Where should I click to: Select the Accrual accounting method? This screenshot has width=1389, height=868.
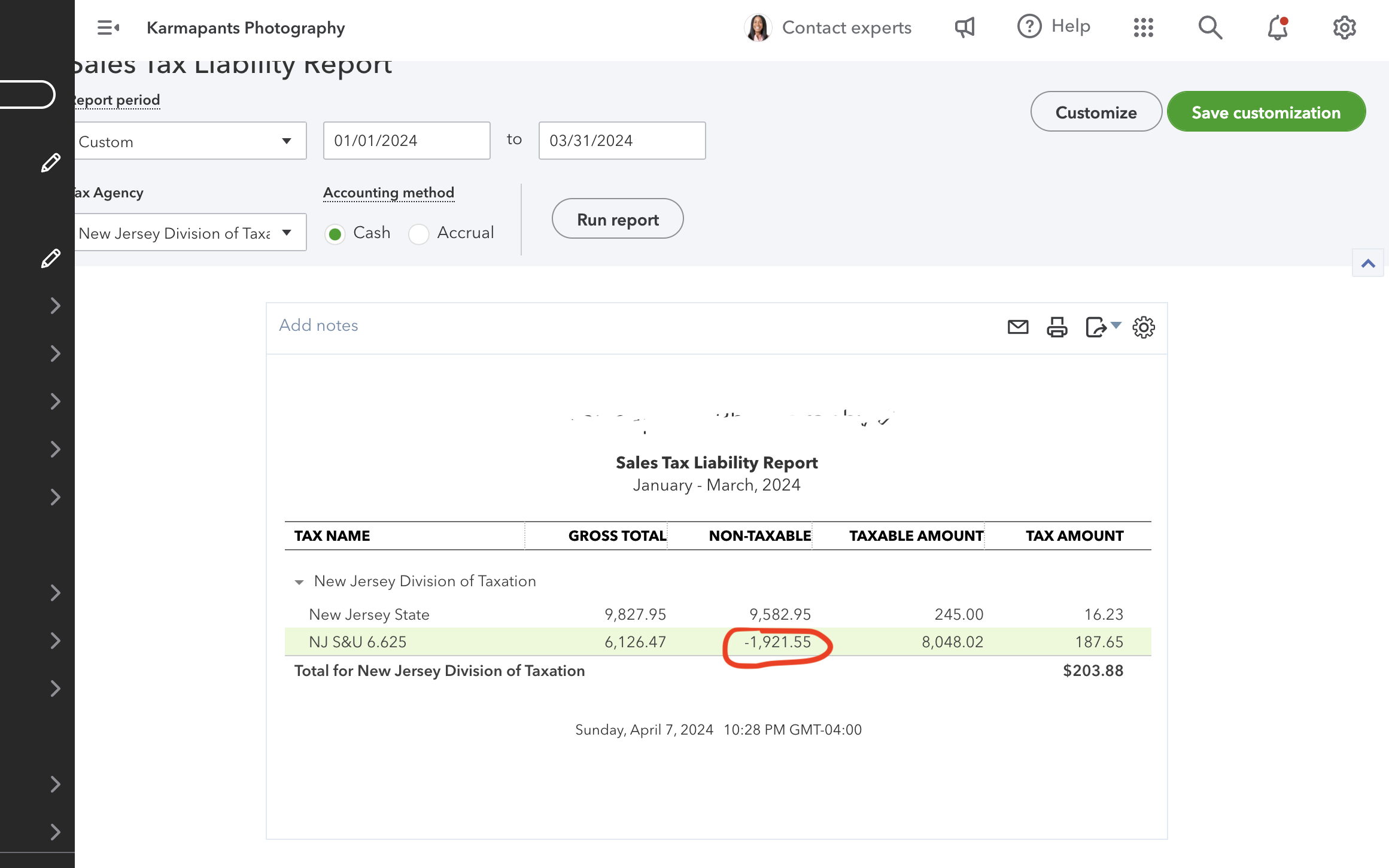pyautogui.click(x=419, y=234)
